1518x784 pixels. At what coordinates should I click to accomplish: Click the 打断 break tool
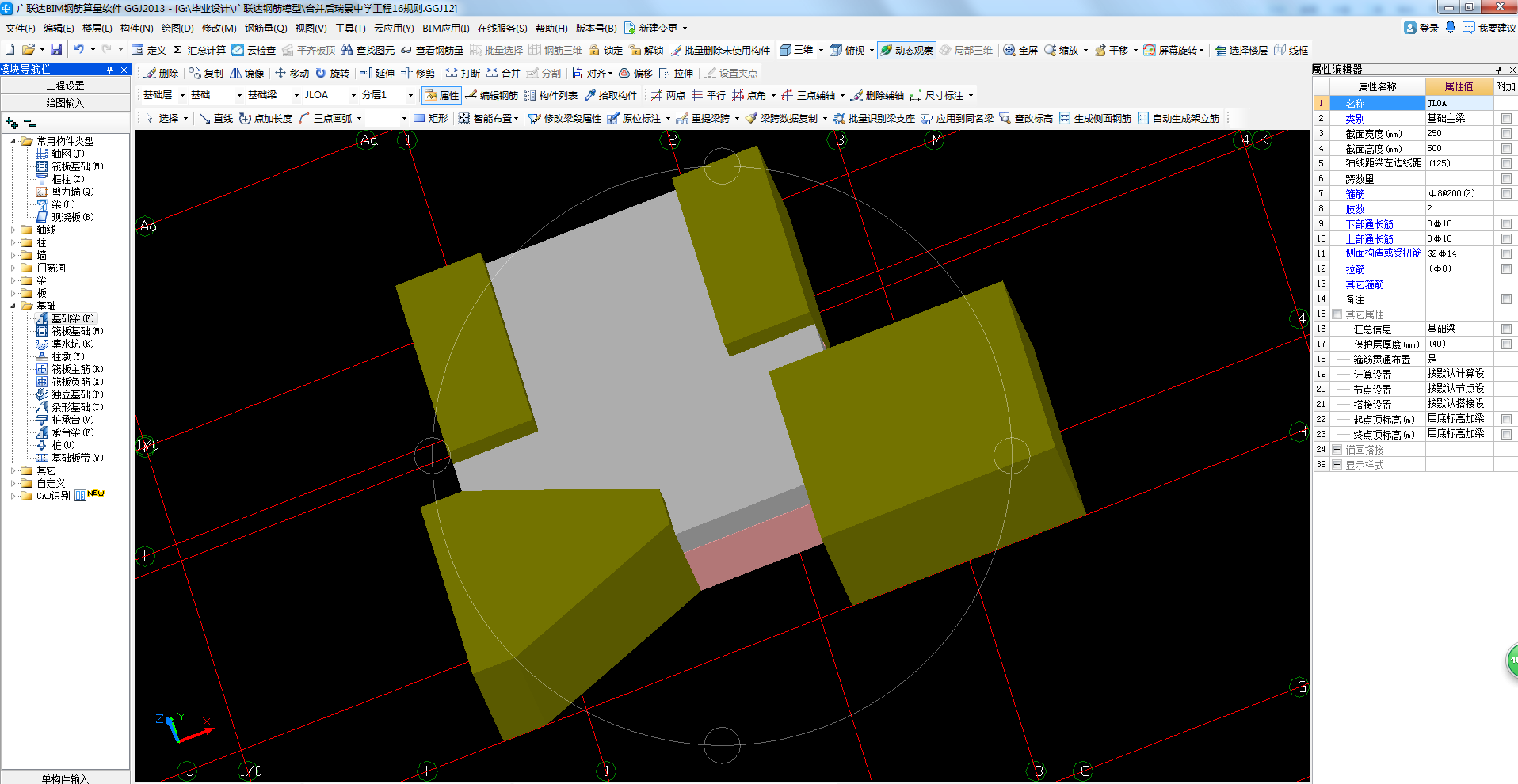pos(463,73)
